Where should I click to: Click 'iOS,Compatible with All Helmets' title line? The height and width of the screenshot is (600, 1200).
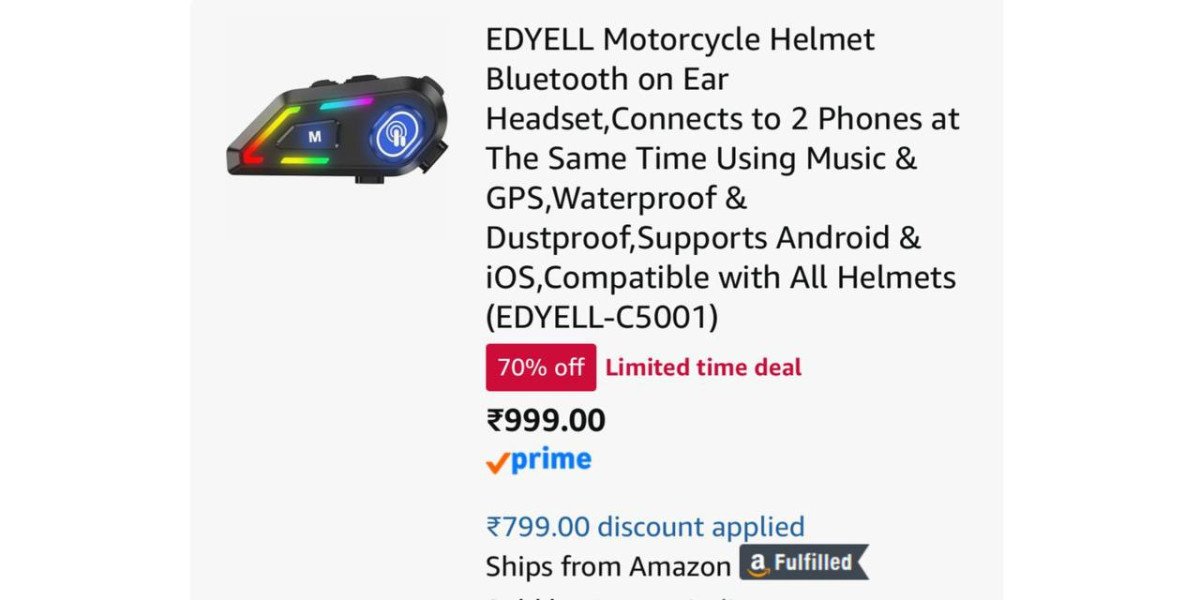(721, 277)
